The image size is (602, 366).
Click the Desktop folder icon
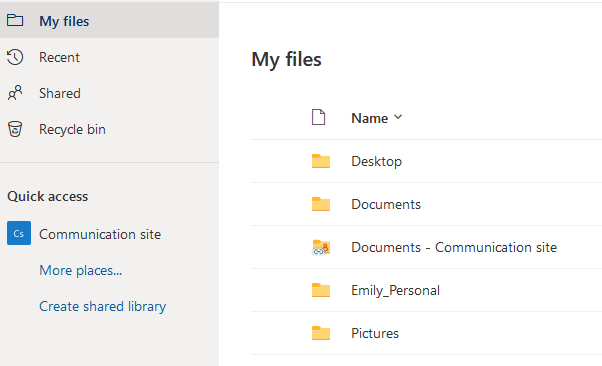(x=321, y=161)
